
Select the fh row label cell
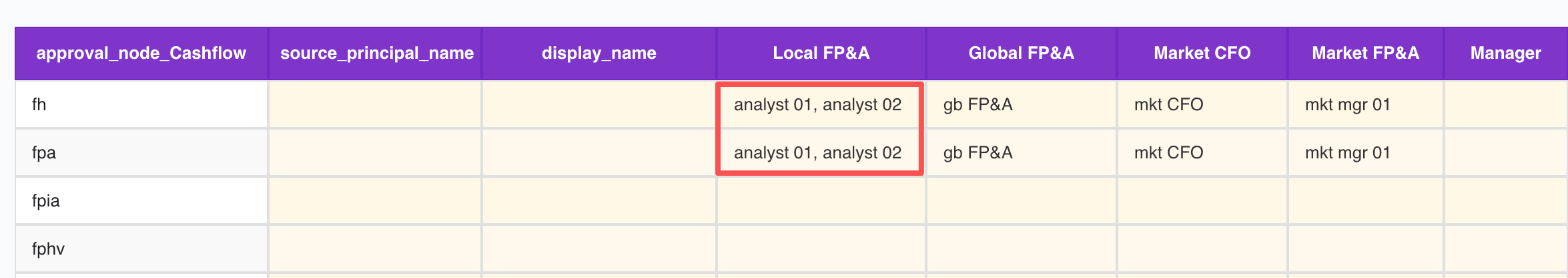(x=141, y=104)
